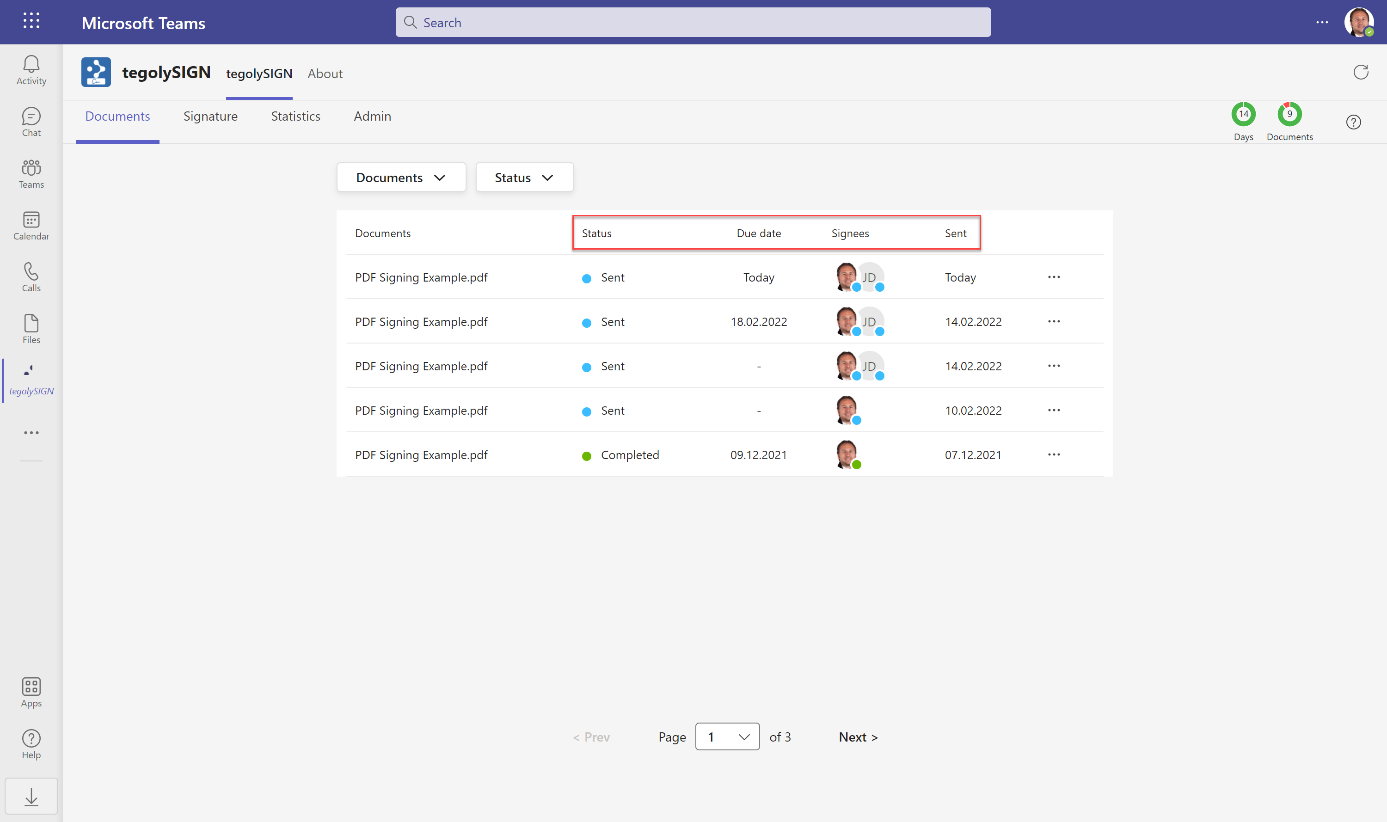
Task: Click the < Prev pagination button
Action: click(591, 737)
